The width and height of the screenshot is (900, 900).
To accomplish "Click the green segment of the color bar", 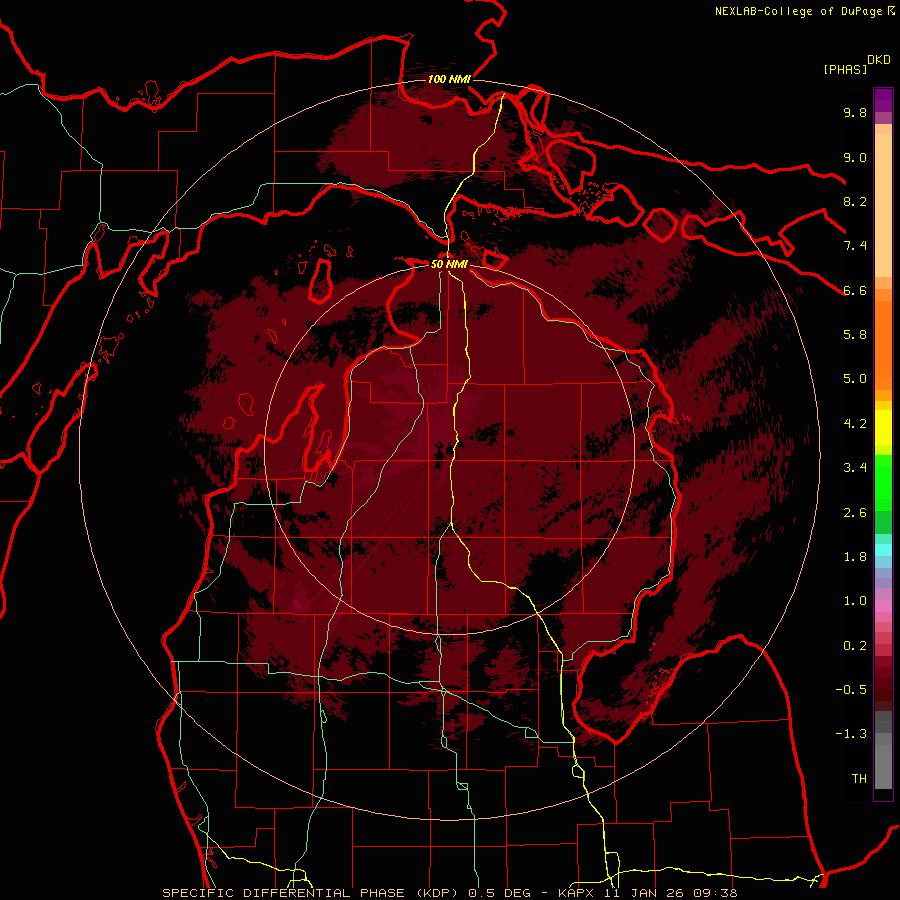I will [883, 483].
